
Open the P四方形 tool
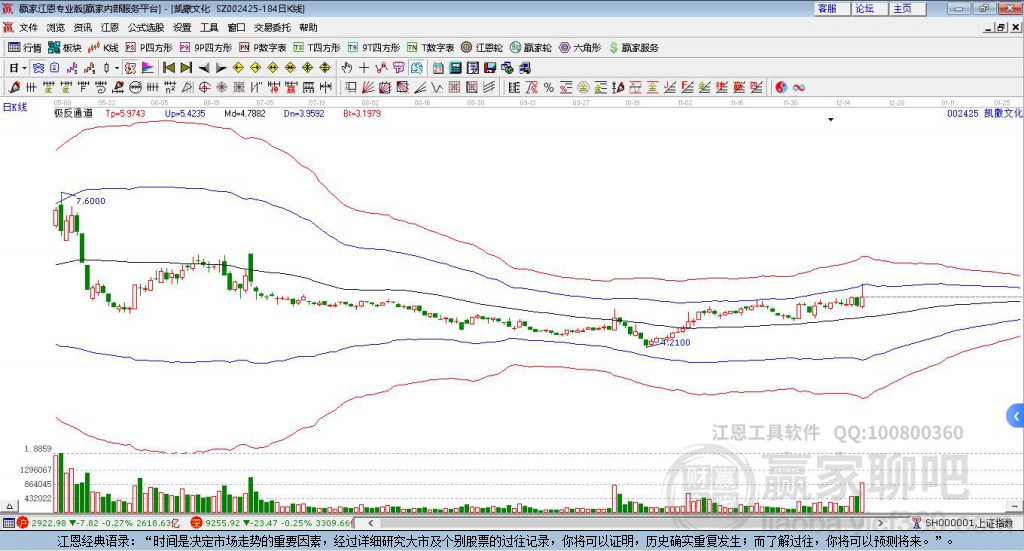coord(149,48)
